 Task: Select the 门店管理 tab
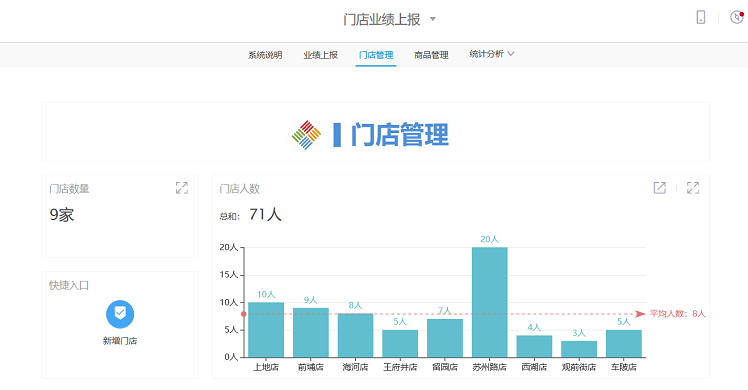(x=376, y=55)
